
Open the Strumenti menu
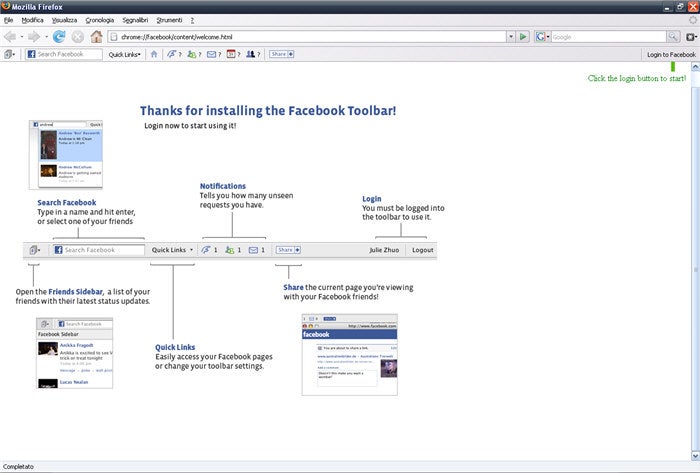tap(169, 20)
